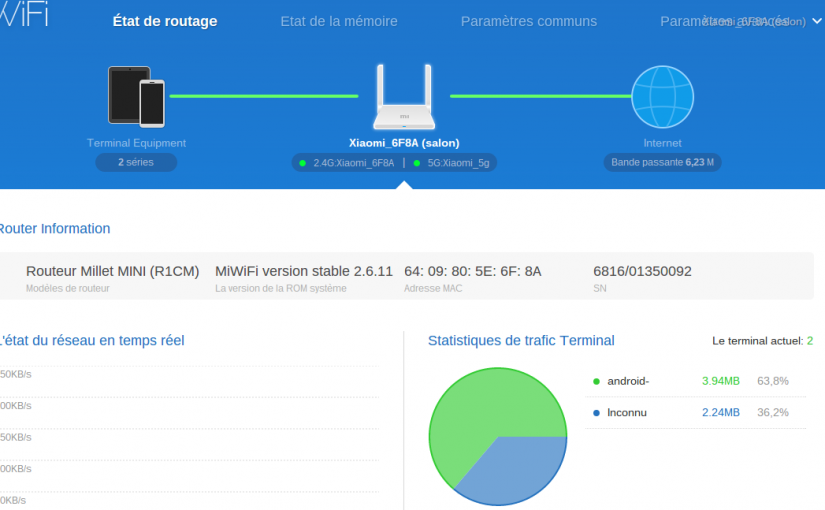Click the 3.94MB traffic value
825x510 pixels.
[721, 381]
